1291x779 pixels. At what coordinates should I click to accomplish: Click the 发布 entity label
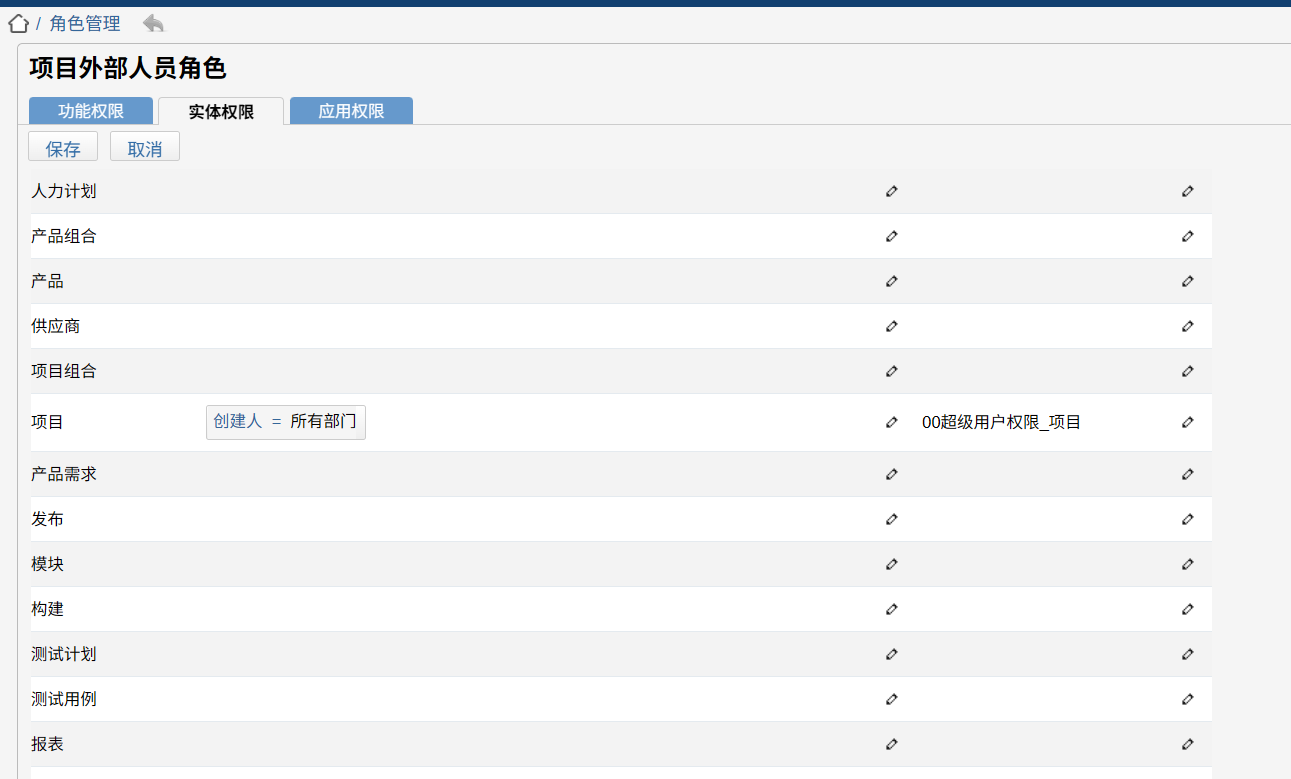tap(47, 520)
